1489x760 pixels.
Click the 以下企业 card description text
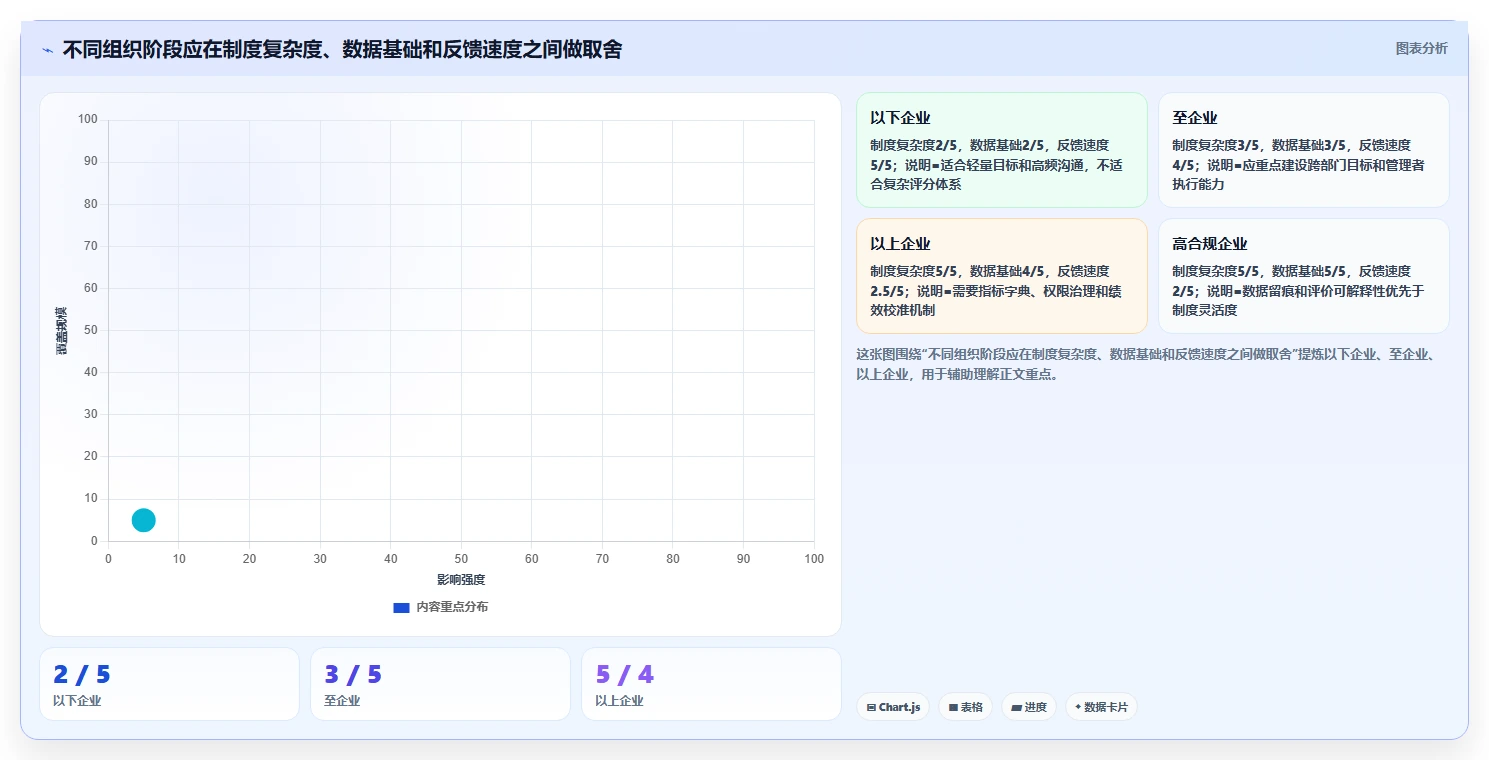[x=995, y=165]
